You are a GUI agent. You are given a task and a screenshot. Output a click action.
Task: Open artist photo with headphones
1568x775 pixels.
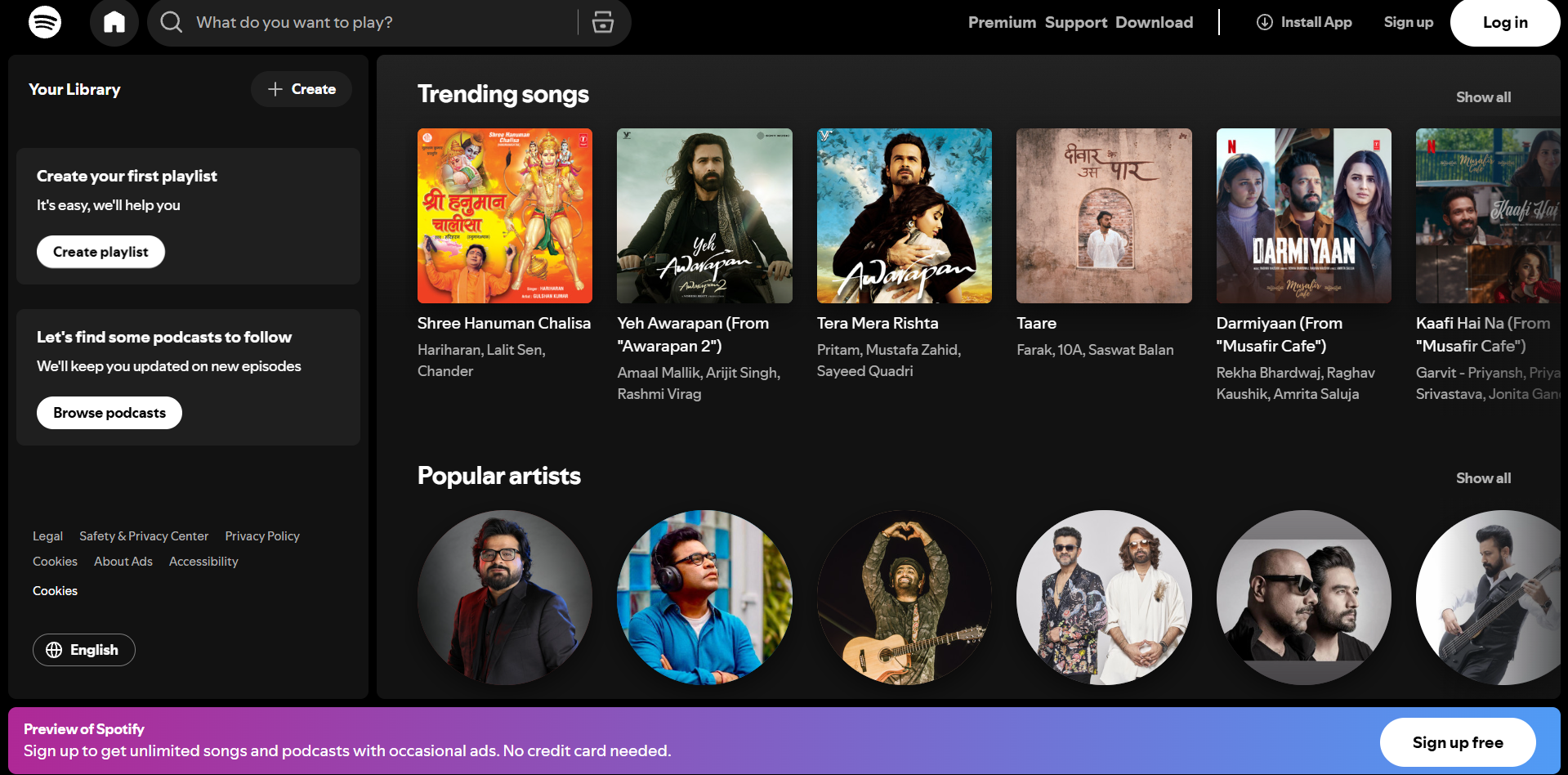704,598
